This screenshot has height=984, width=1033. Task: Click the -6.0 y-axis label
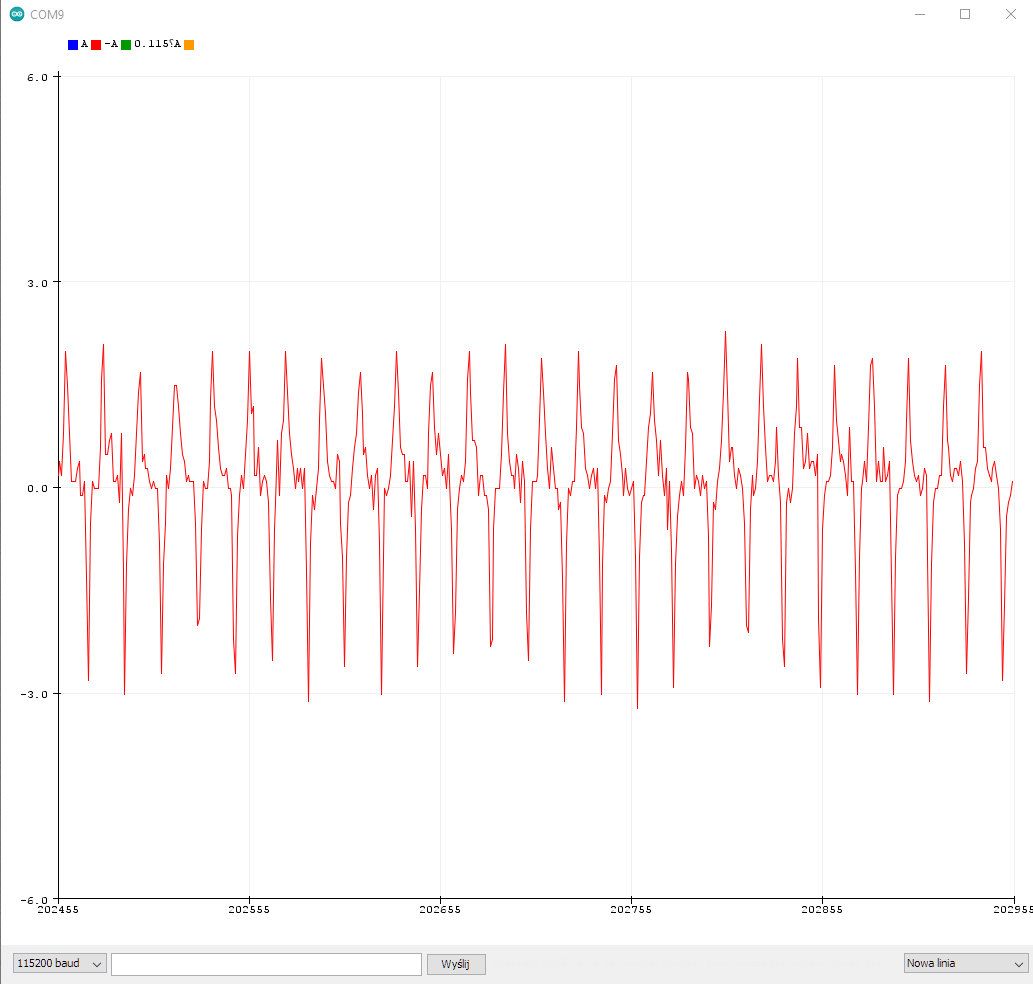[x=34, y=900]
